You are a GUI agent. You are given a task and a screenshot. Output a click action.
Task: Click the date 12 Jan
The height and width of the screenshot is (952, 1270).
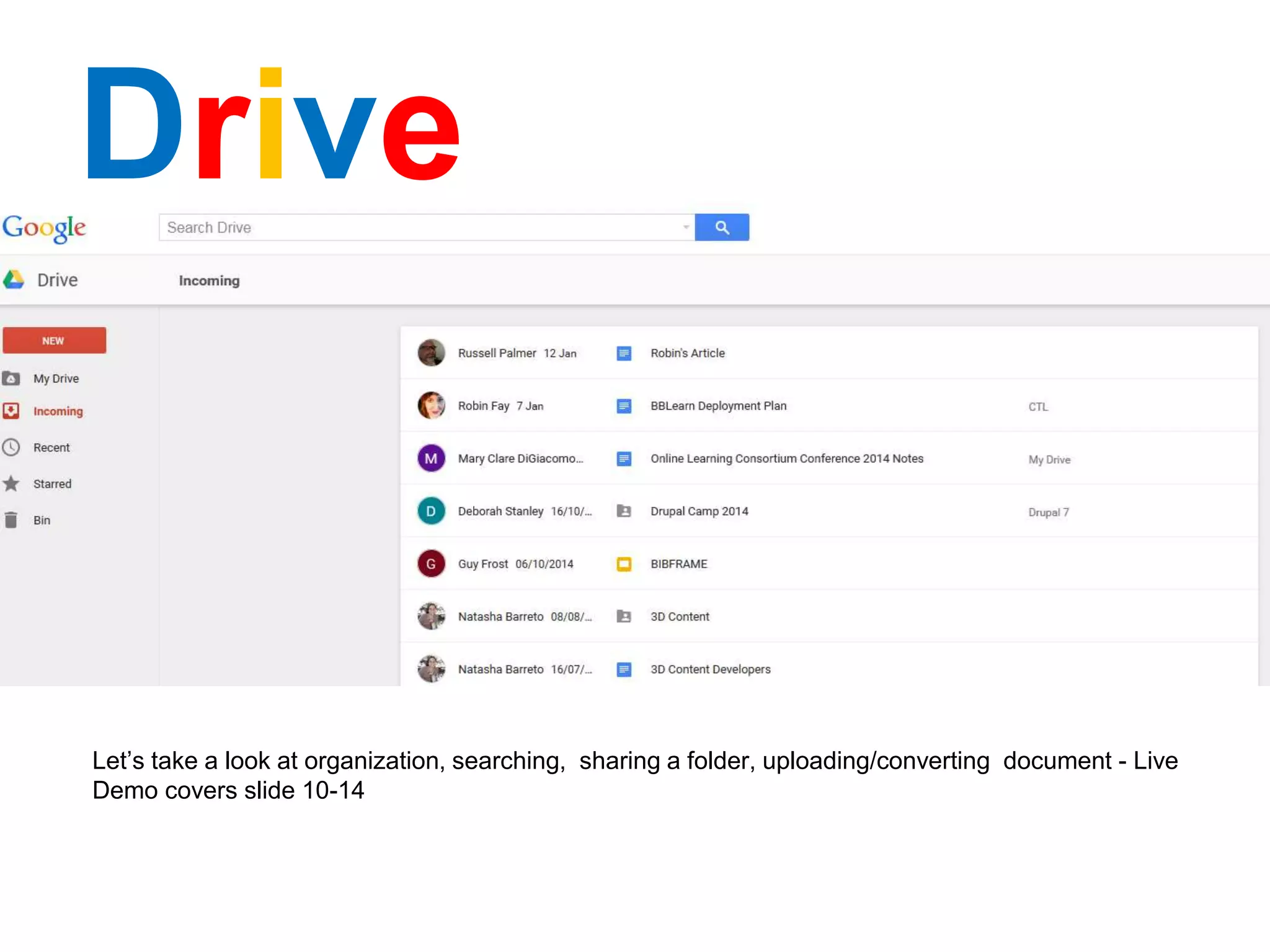coord(560,353)
